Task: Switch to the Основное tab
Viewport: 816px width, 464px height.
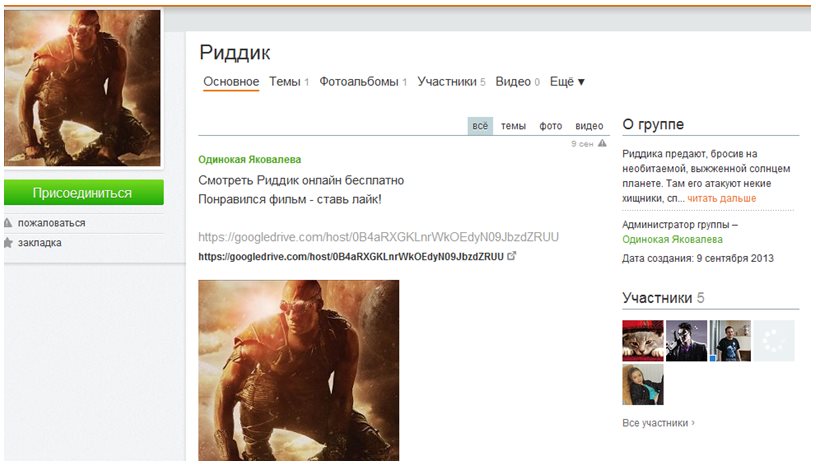Action: pyautogui.click(x=231, y=82)
